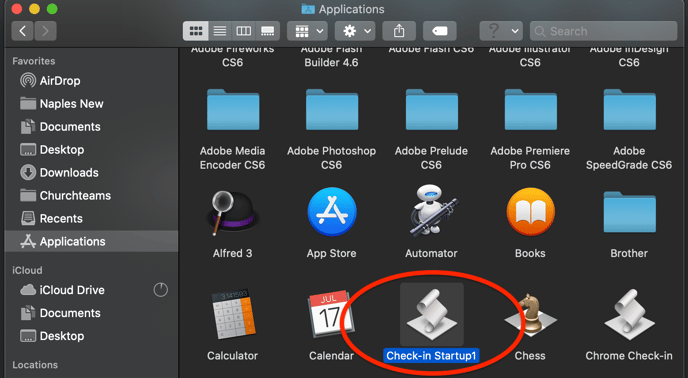This screenshot has width=688, height=378.
Task: Open the question mark toolbar dropdown
Action: tap(501, 31)
